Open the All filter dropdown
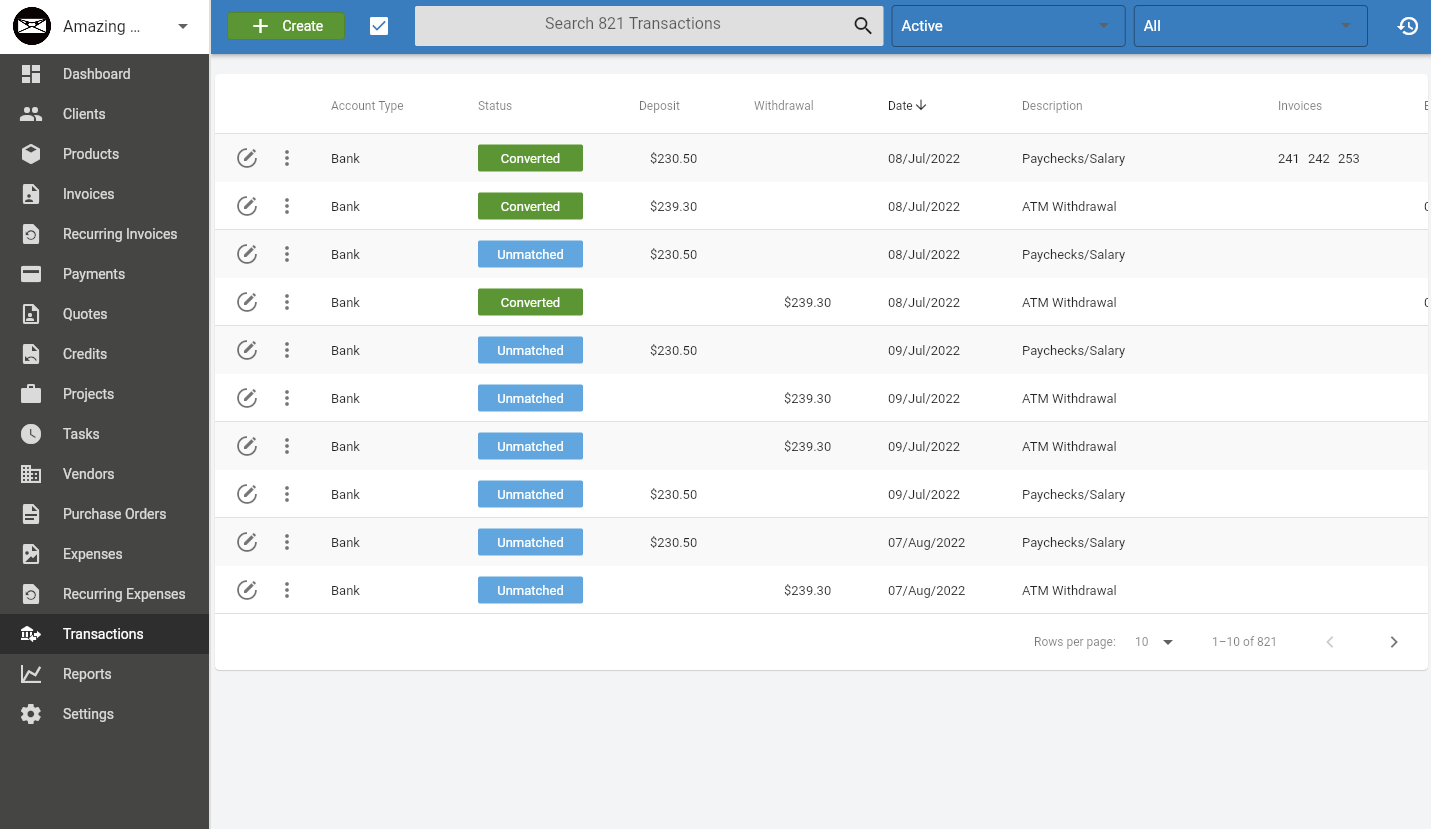Viewport: 1431px width, 829px height. pos(1250,26)
